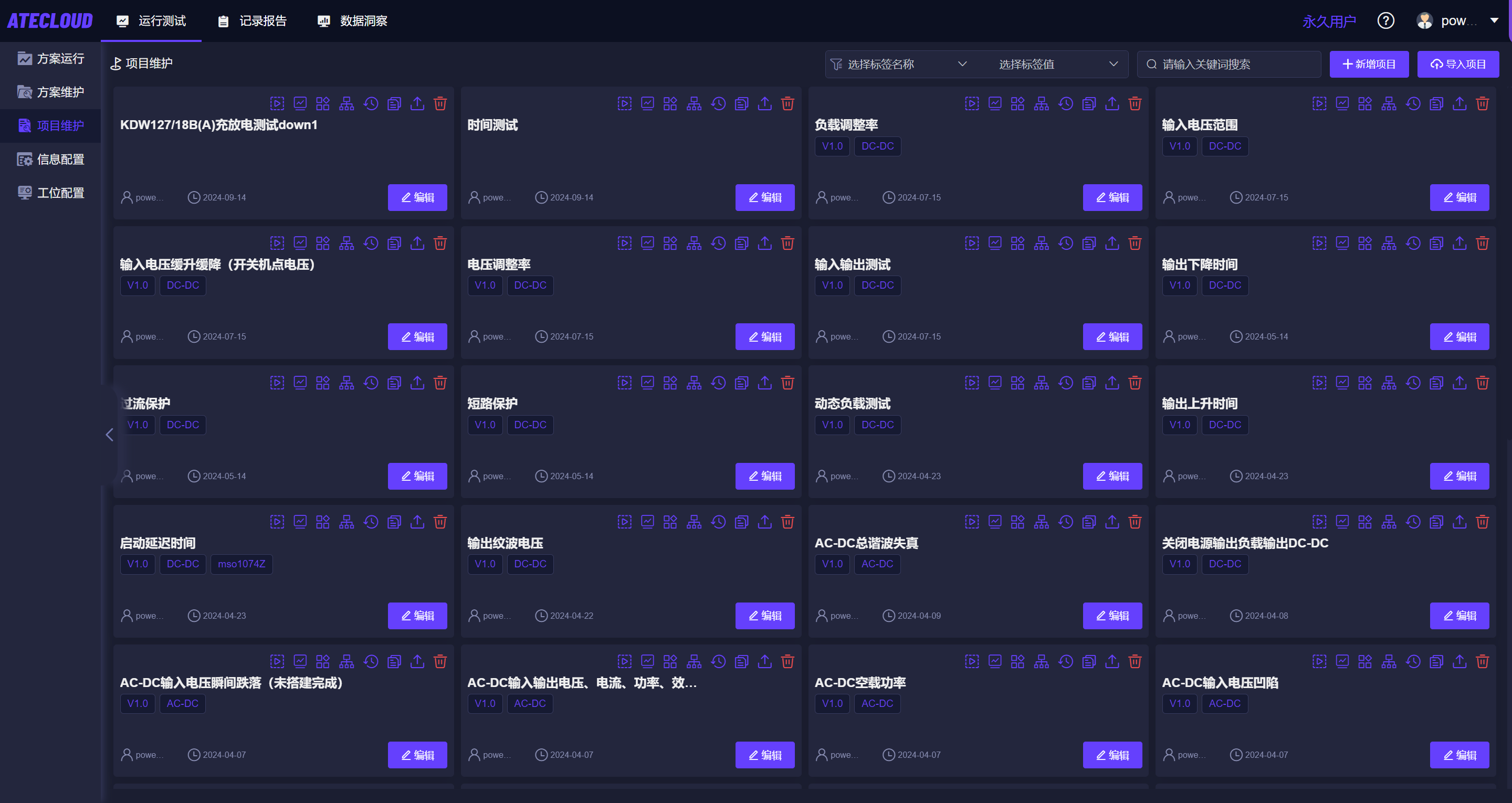Open monitor chart icon on 输出纹波电压 card
This screenshot has height=803, width=1512.
[647, 522]
